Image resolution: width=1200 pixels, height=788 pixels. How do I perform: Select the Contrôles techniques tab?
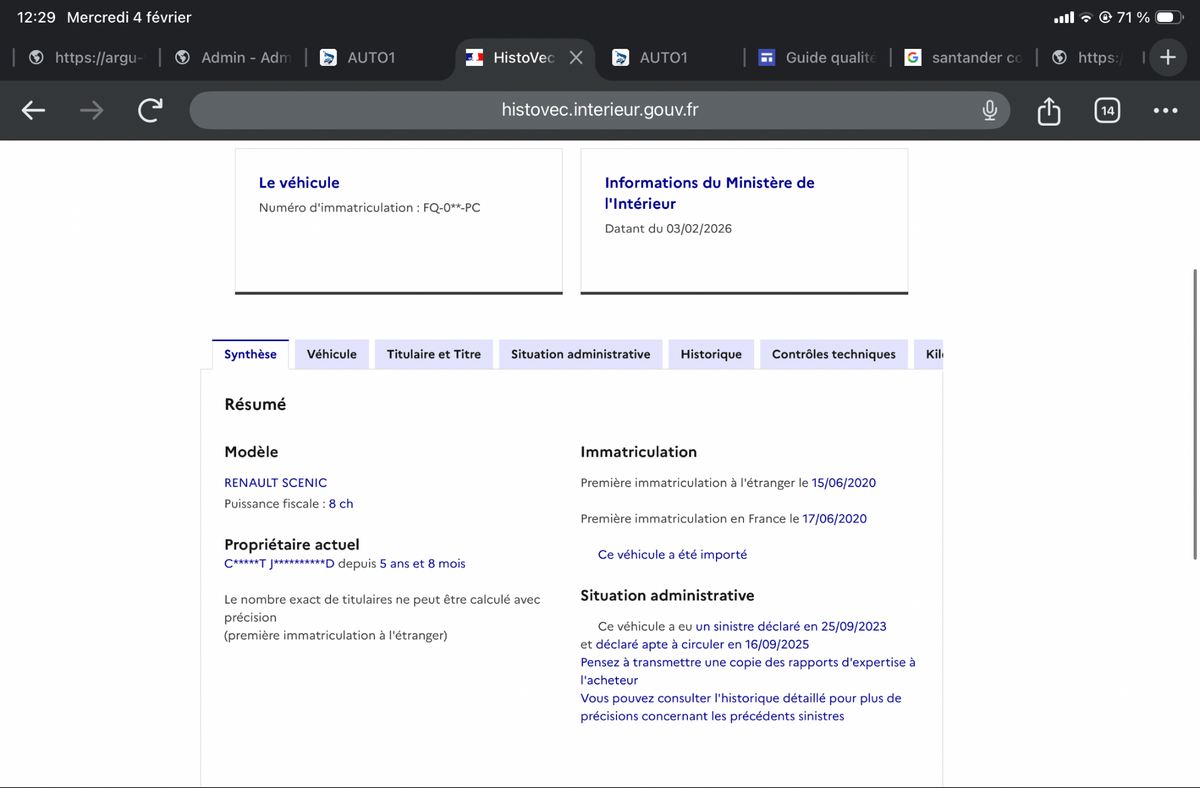point(833,353)
